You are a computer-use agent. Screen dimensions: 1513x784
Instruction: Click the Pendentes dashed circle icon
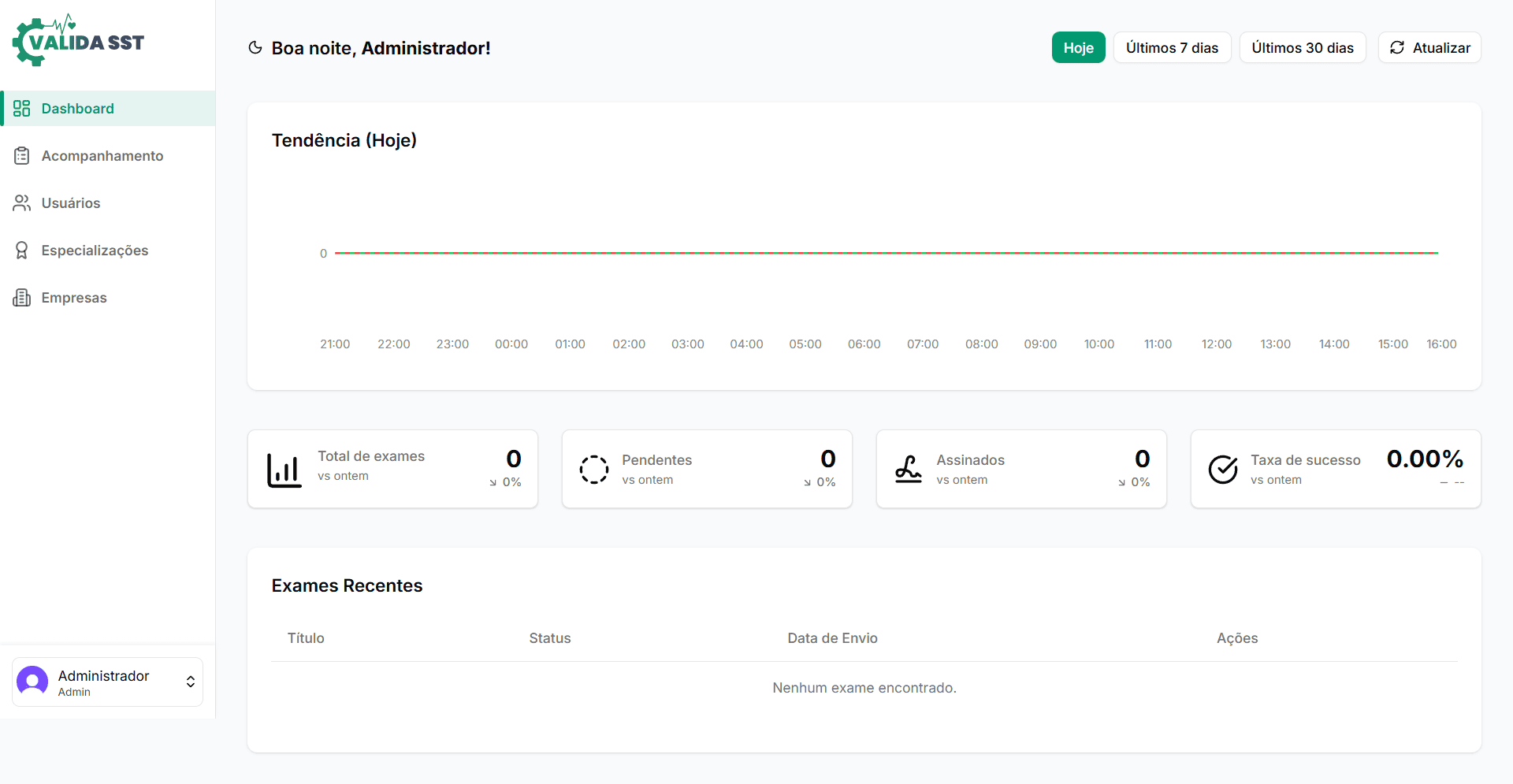coord(593,470)
